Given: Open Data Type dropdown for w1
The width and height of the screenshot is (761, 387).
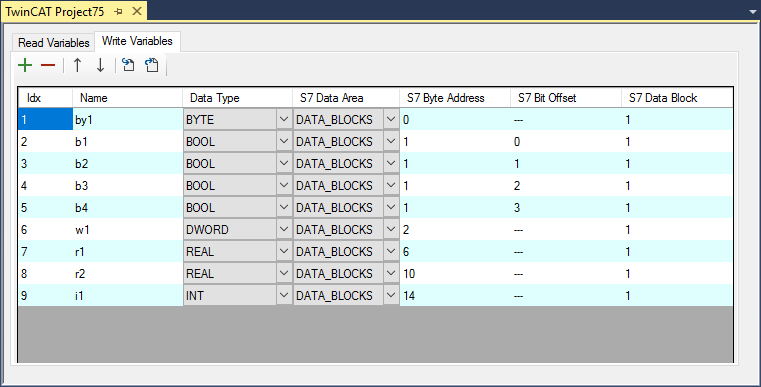Looking at the screenshot, I should coord(284,230).
